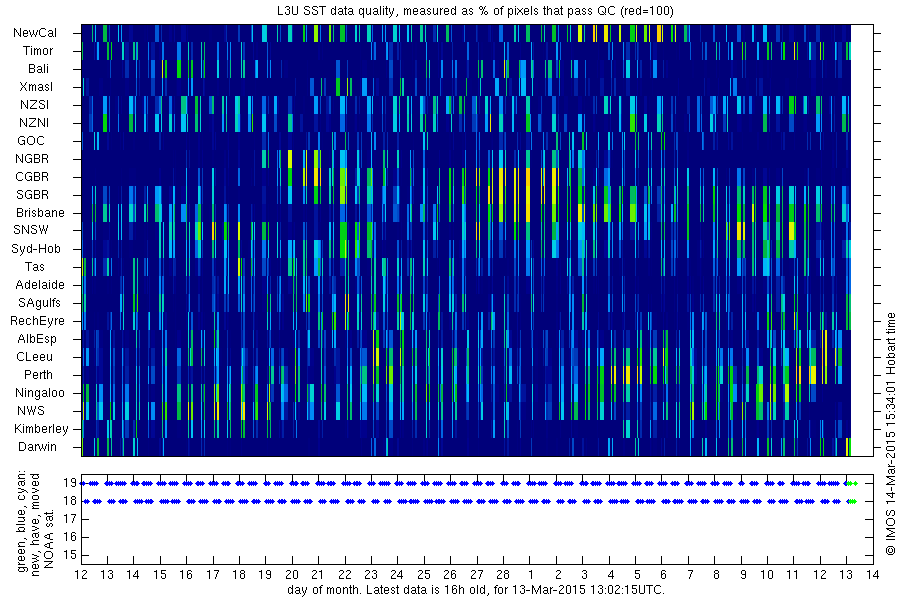Image resolution: width=900 pixels, height=600 pixels.
Task: Click the IMOS copyright timestamp text
Action: (x=890, y=434)
